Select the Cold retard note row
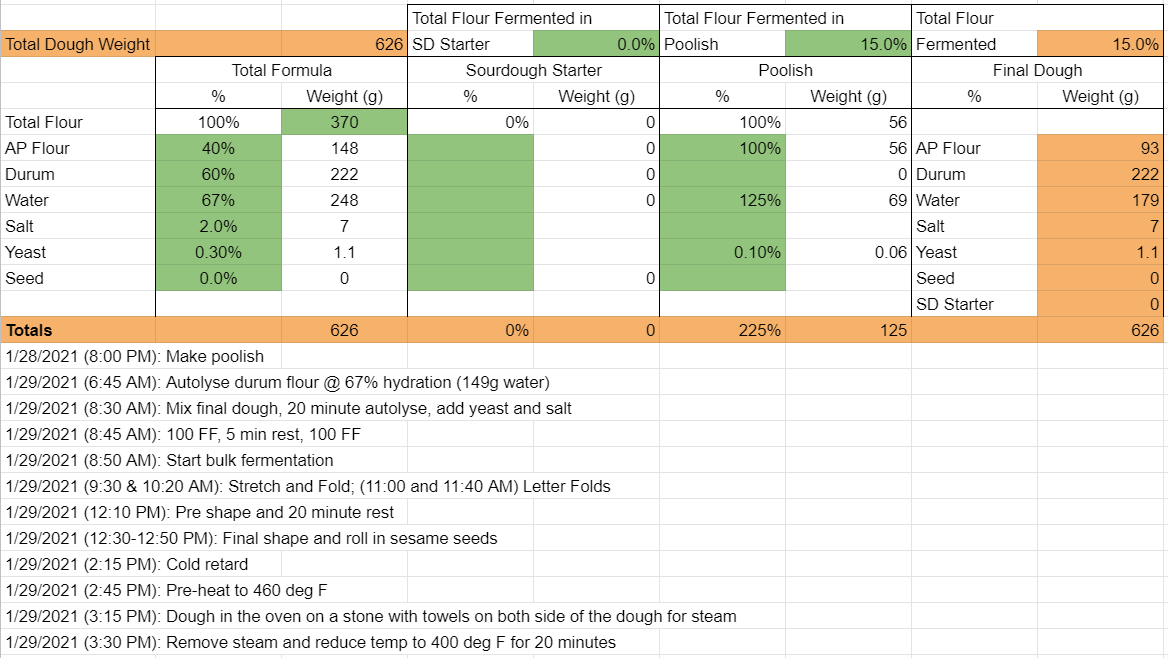The image size is (1168, 658). pos(113,564)
